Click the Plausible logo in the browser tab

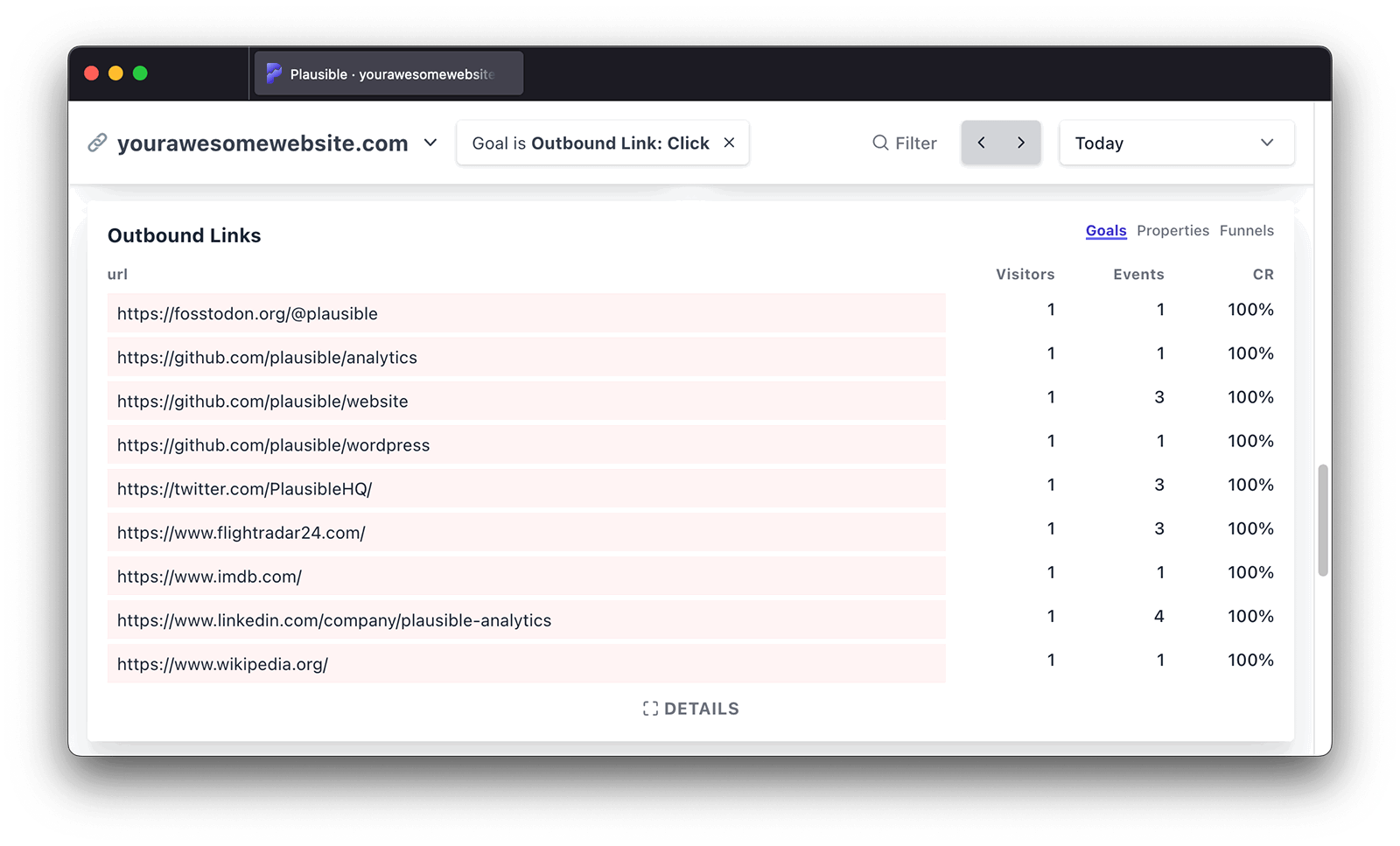(x=274, y=73)
